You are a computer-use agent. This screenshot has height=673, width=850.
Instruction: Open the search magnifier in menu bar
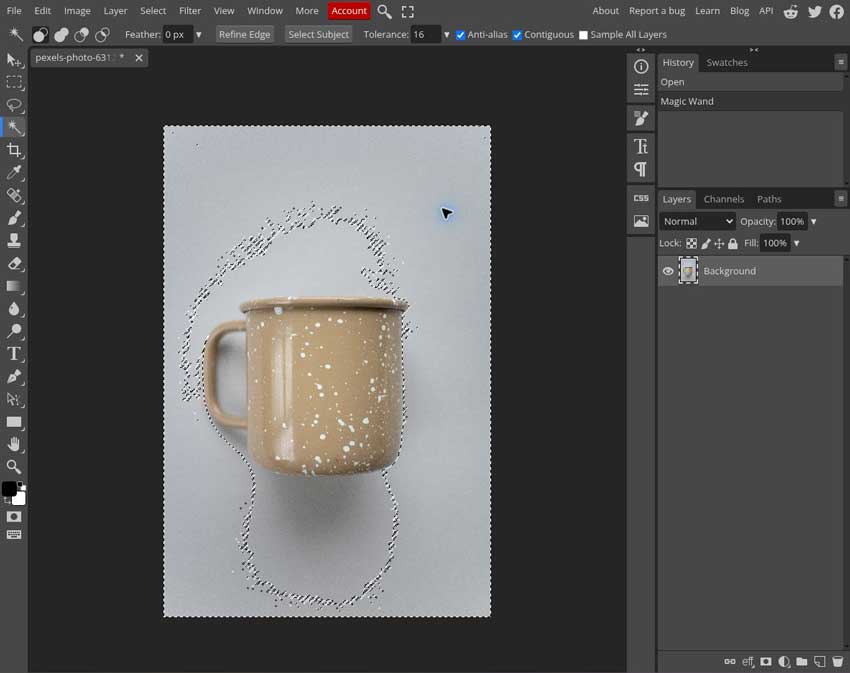tap(384, 11)
